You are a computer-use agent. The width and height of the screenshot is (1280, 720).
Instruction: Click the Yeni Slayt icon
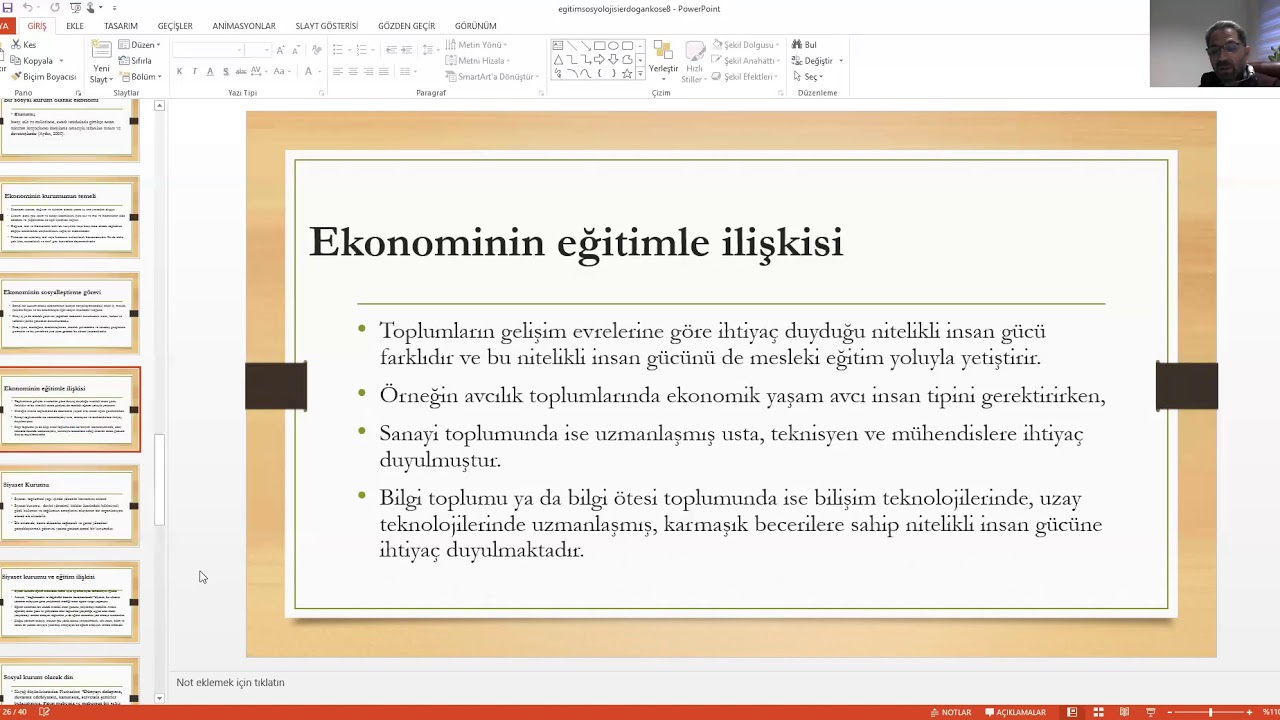(101, 50)
